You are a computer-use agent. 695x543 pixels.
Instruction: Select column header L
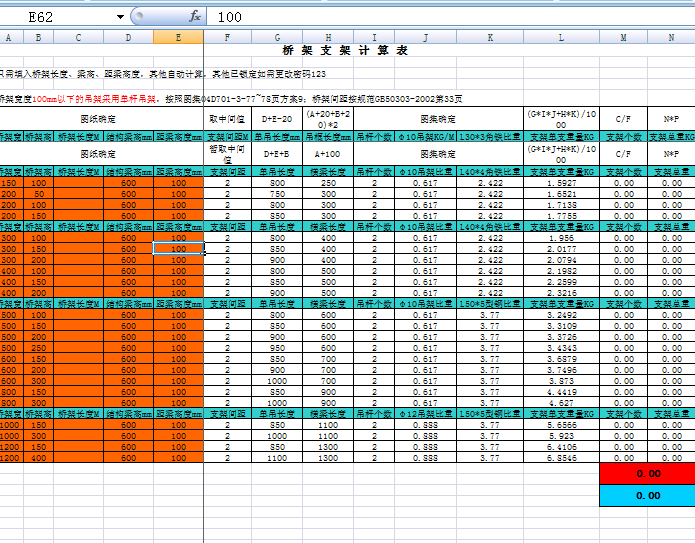point(561,38)
